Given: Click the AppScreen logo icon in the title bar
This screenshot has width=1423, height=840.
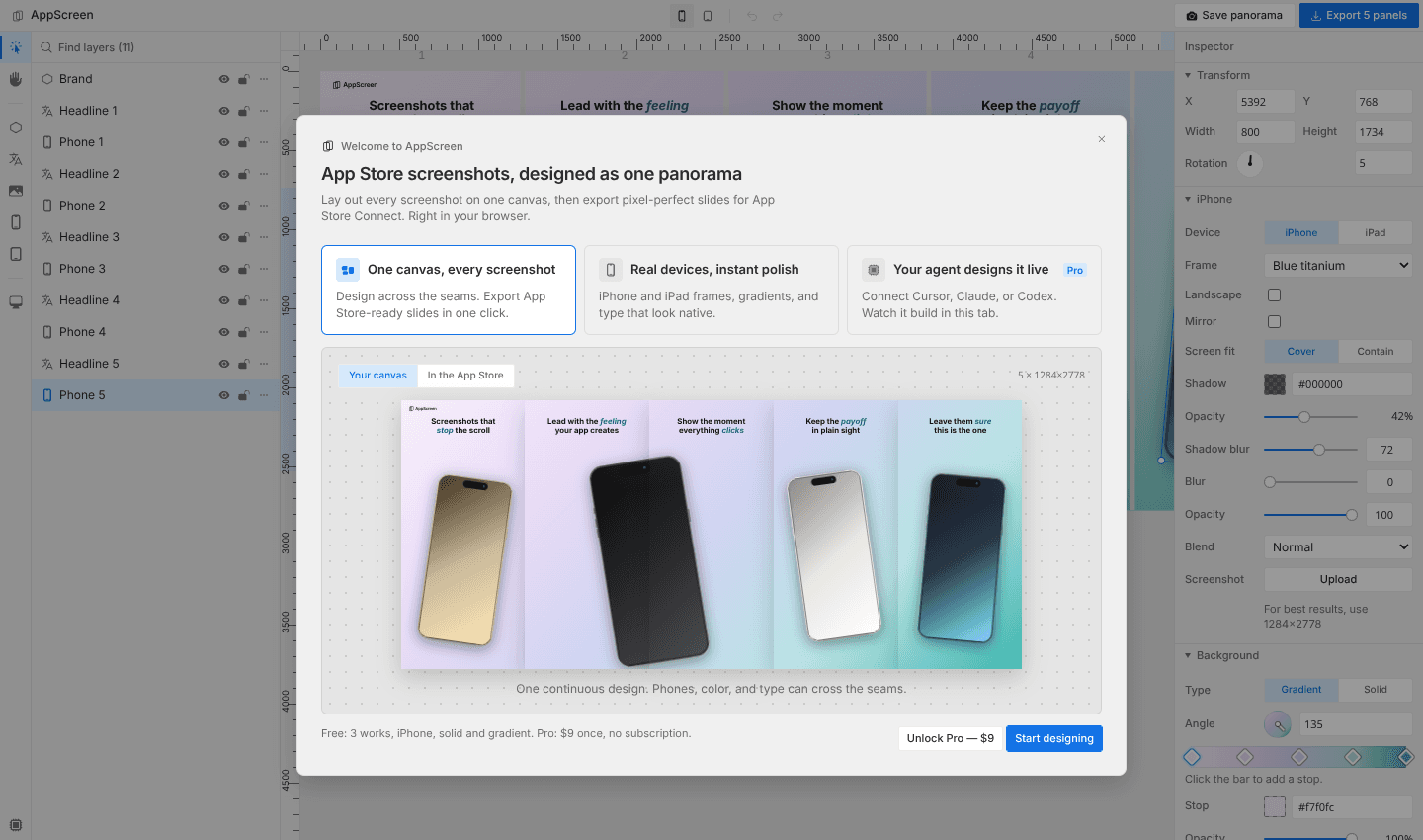Looking at the screenshot, I should pyautogui.click(x=17, y=16).
